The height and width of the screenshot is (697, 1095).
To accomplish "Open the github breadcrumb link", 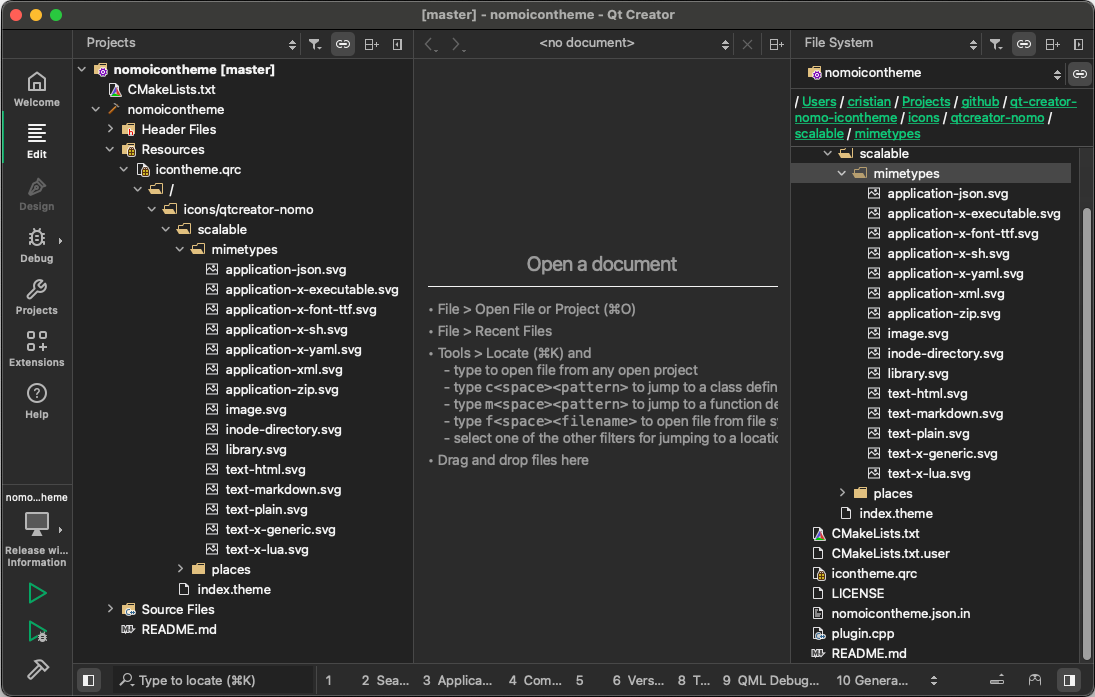I will [x=980, y=101].
